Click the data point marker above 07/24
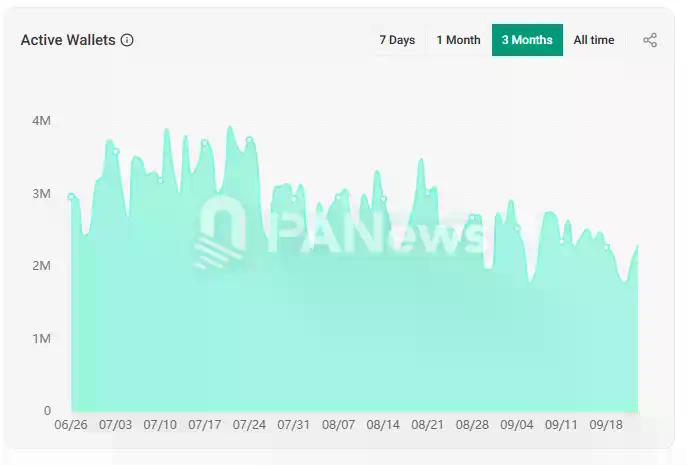 click(x=249, y=140)
